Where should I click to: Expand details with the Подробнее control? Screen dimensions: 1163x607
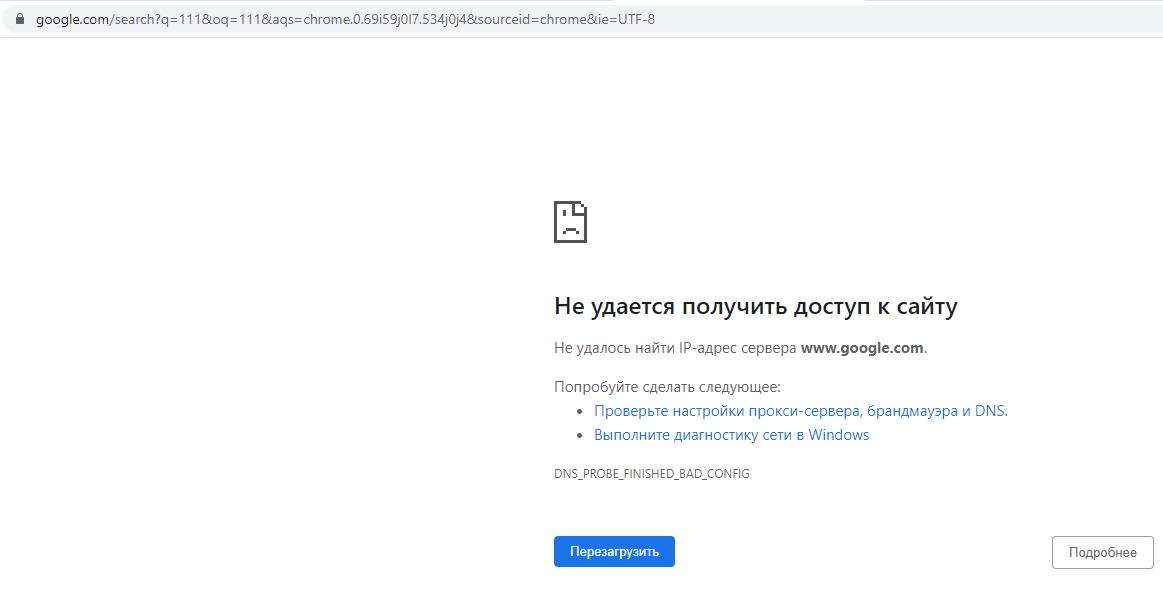(1102, 551)
